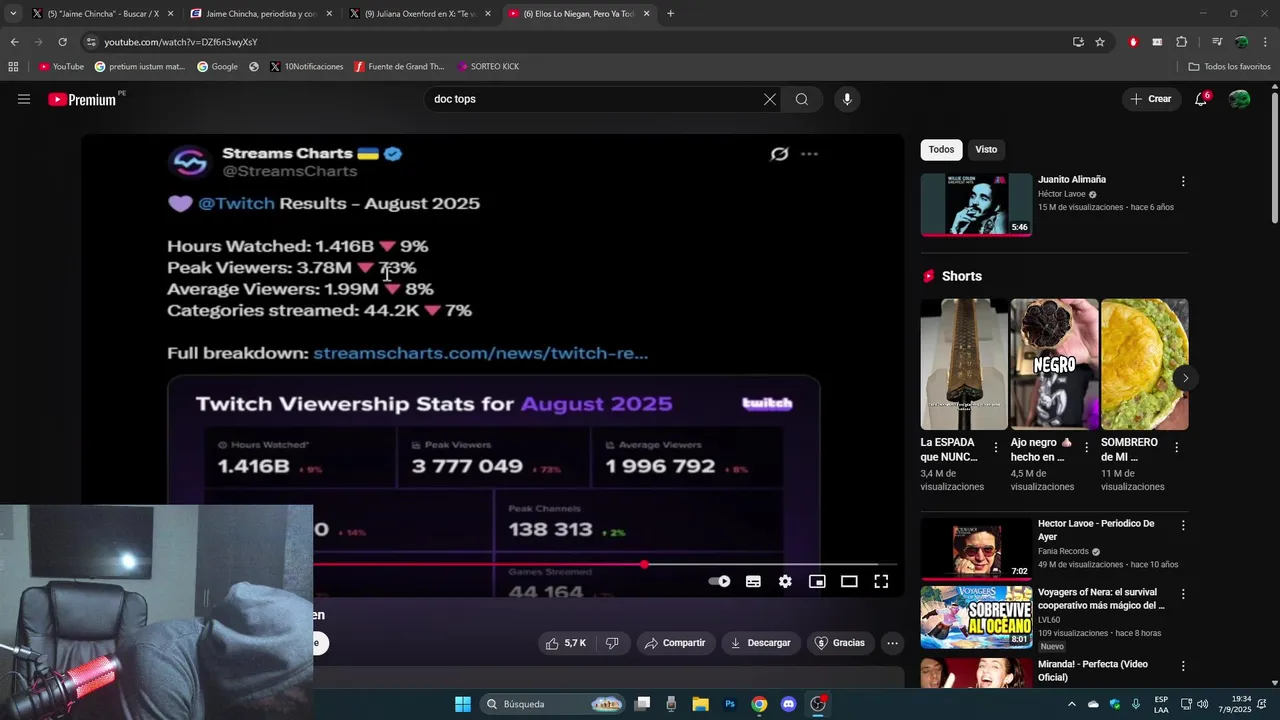
Task: Clear the search box with X icon
Action: [769, 99]
